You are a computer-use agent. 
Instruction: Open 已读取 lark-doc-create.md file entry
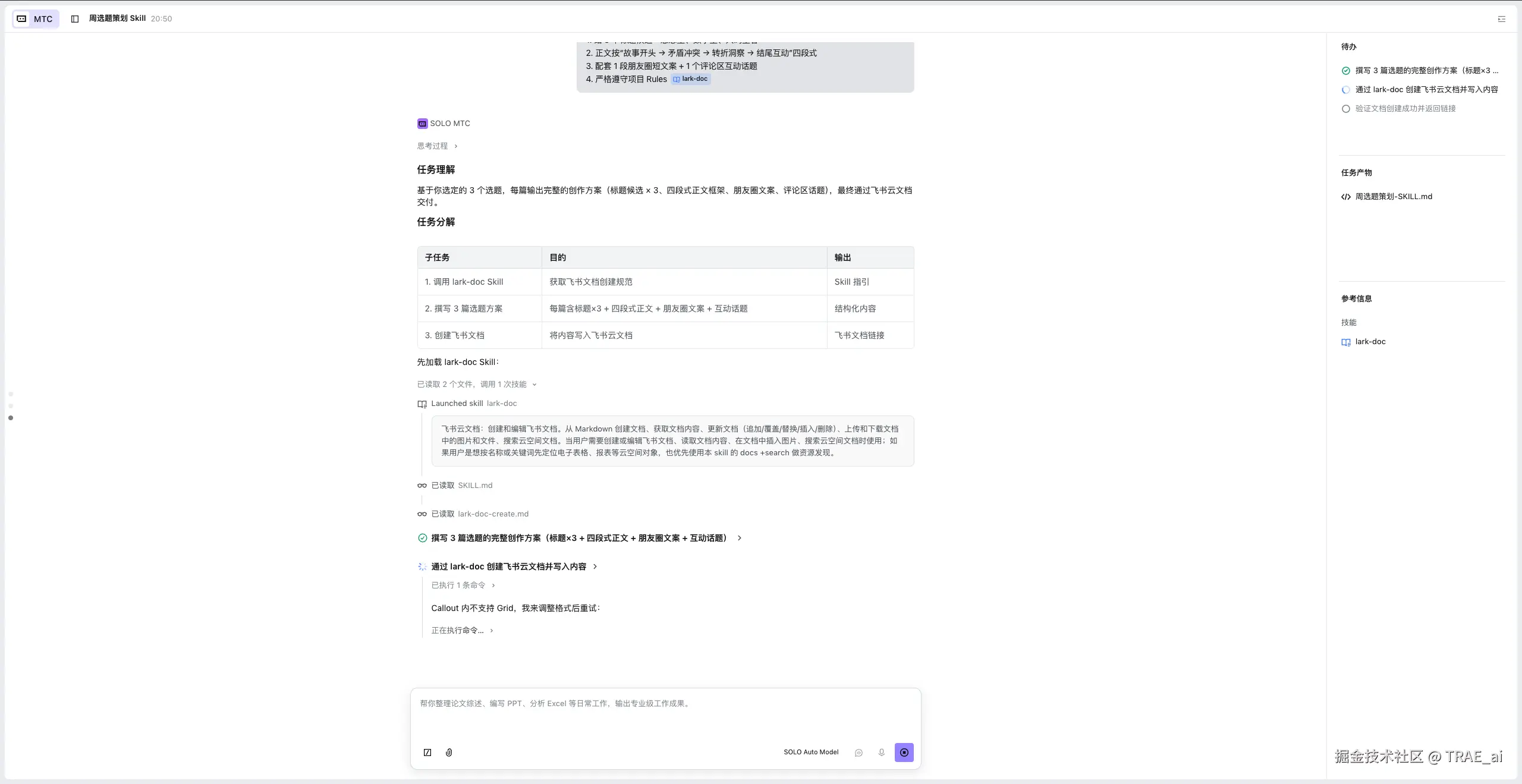pyautogui.click(x=473, y=514)
